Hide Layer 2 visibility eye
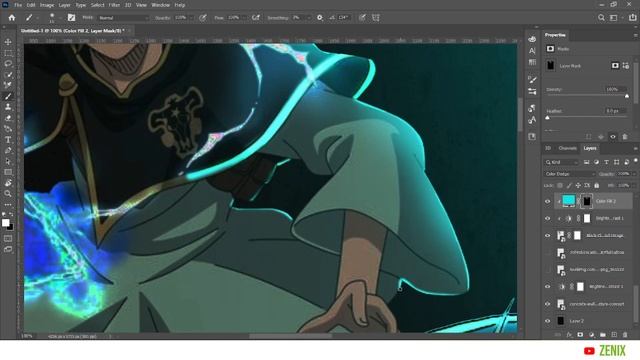The width and height of the screenshot is (640, 360). click(548, 321)
